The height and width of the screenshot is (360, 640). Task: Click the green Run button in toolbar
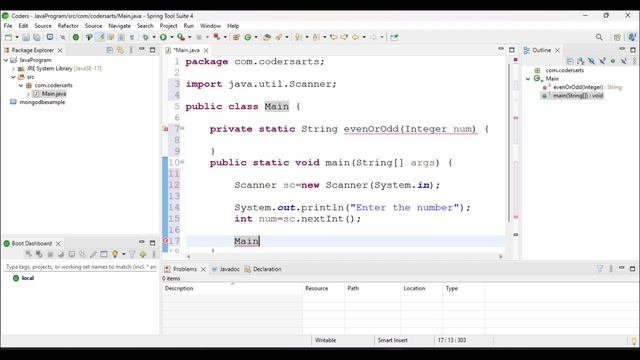163,37
